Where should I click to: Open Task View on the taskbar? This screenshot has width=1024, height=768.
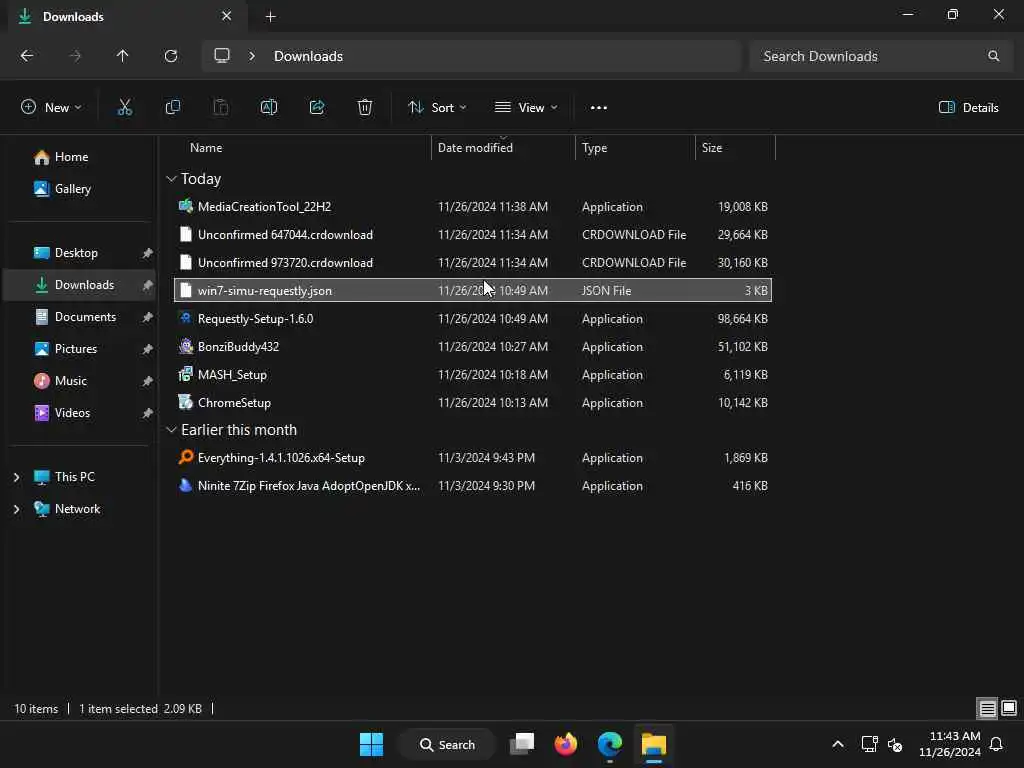pos(522,744)
